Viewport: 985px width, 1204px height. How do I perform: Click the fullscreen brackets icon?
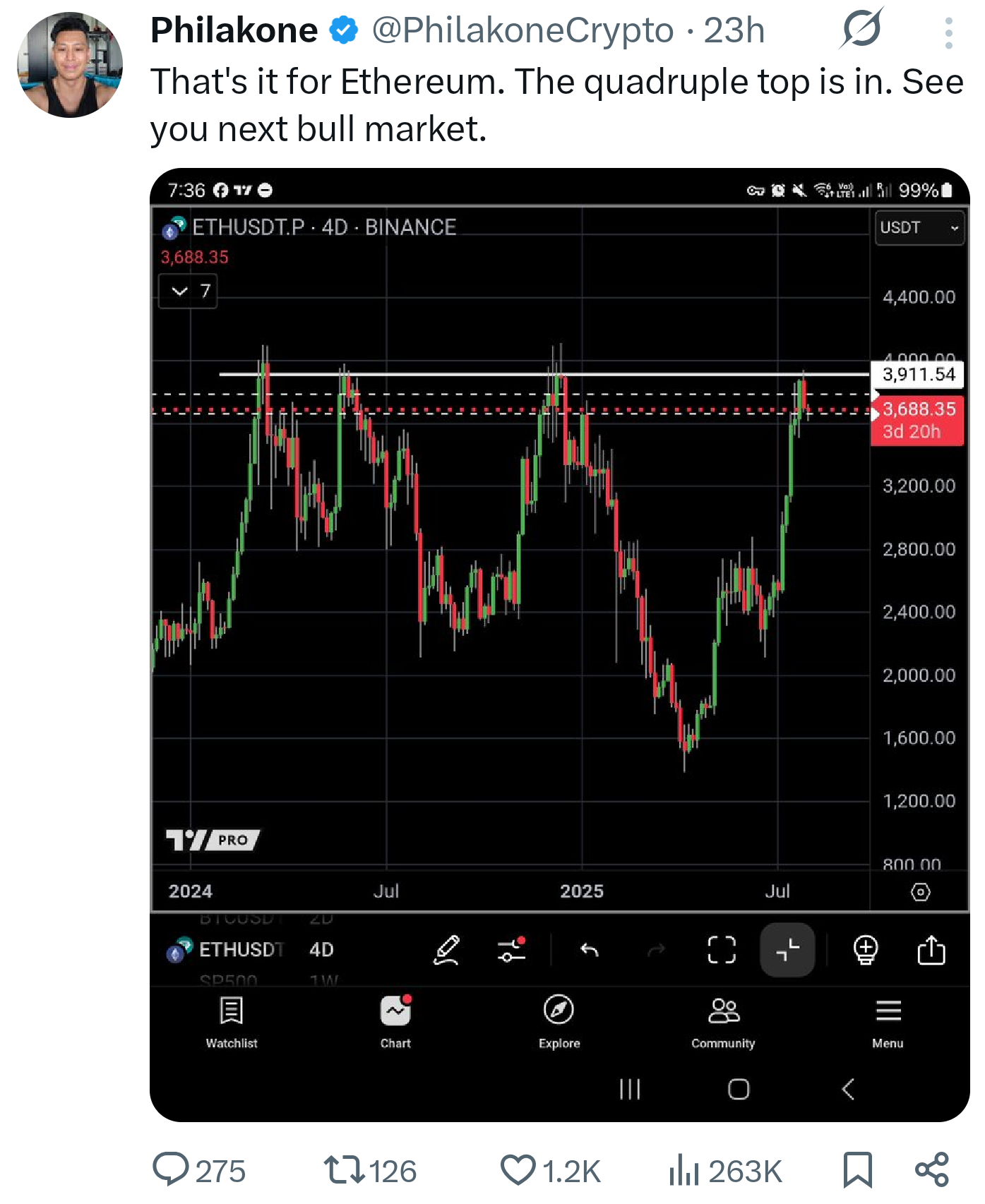pyautogui.click(x=721, y=950)
